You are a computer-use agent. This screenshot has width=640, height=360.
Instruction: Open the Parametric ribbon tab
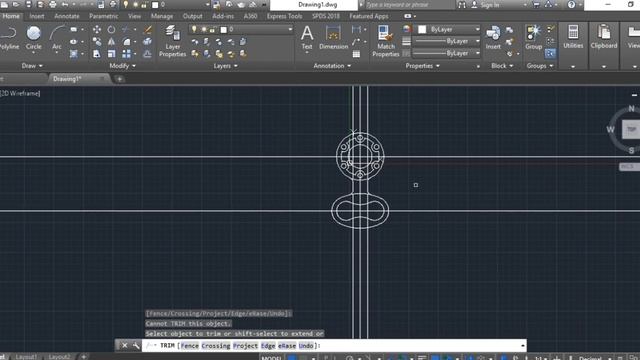point(104,16)
